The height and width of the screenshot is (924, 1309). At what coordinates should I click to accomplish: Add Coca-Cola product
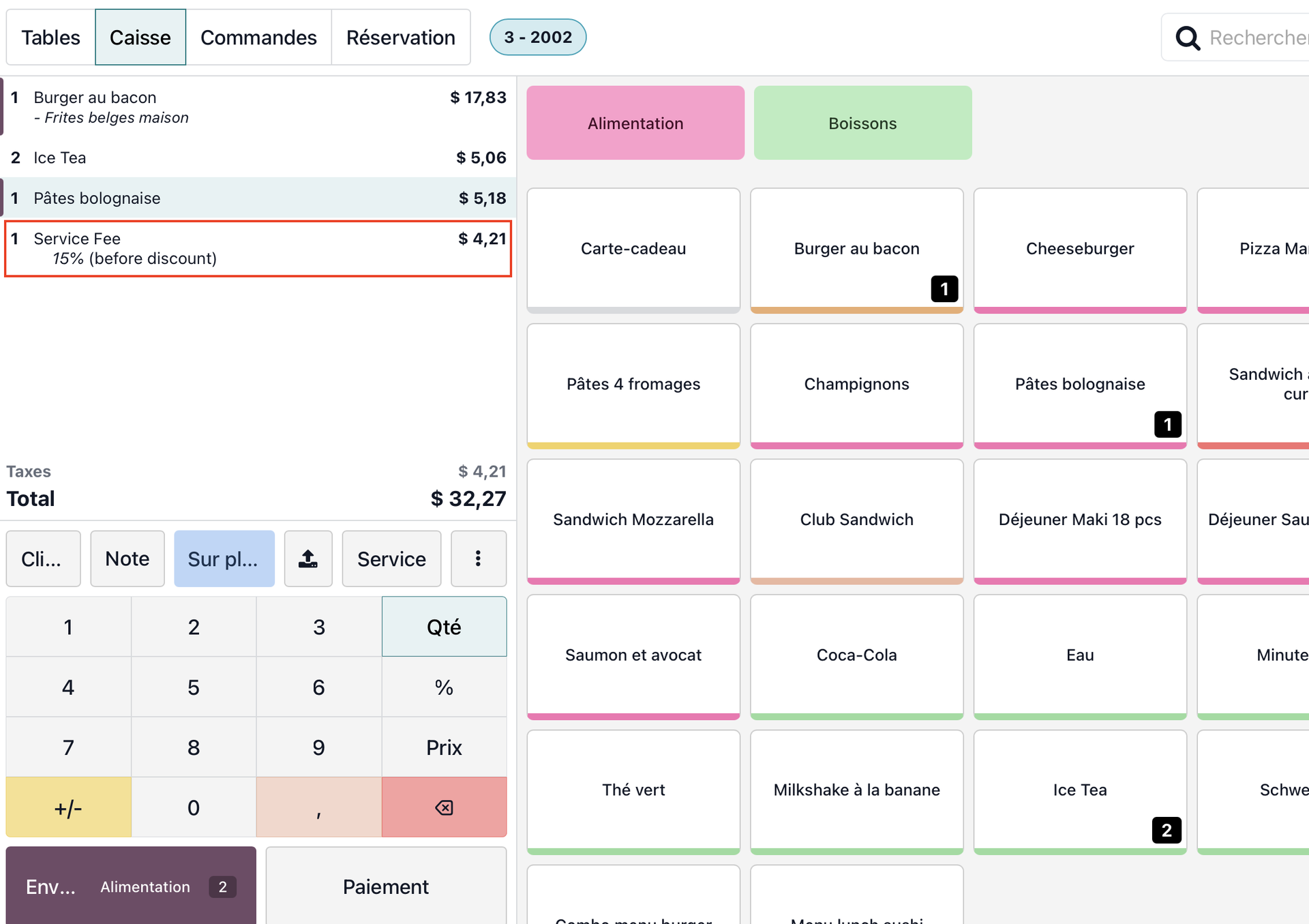click(x=857, y=657)
